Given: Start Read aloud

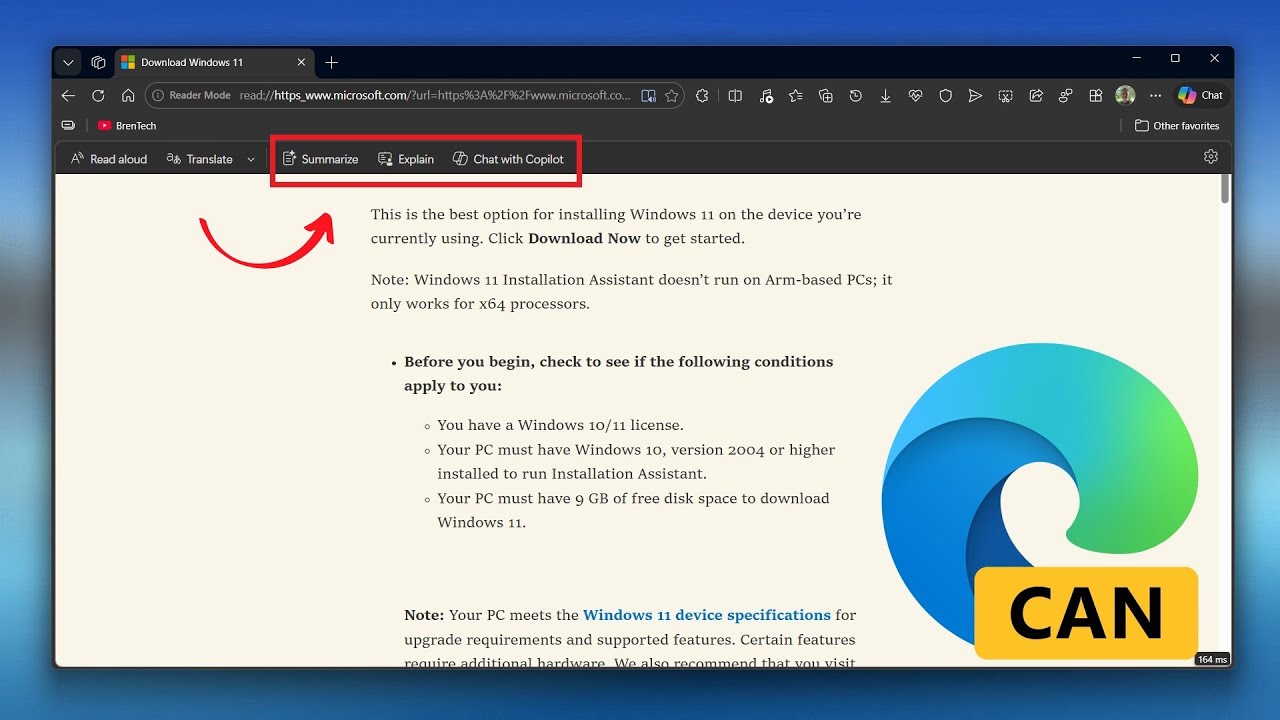Looking at the screenshot, I should click(x=109, y=159).
